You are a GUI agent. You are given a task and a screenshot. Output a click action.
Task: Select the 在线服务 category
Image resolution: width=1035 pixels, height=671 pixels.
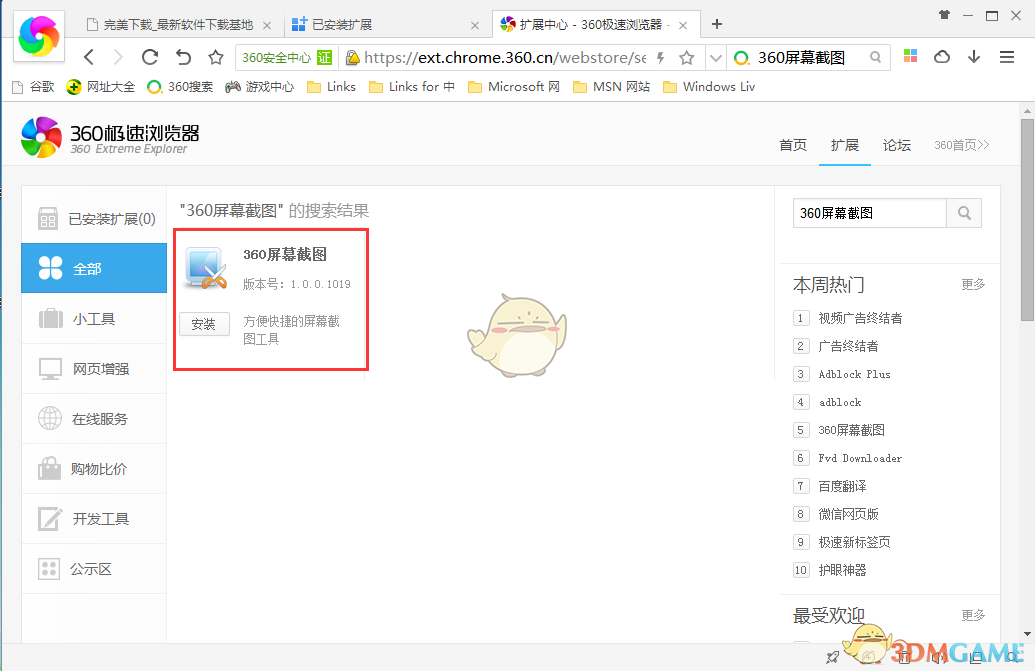click(94, 419)
